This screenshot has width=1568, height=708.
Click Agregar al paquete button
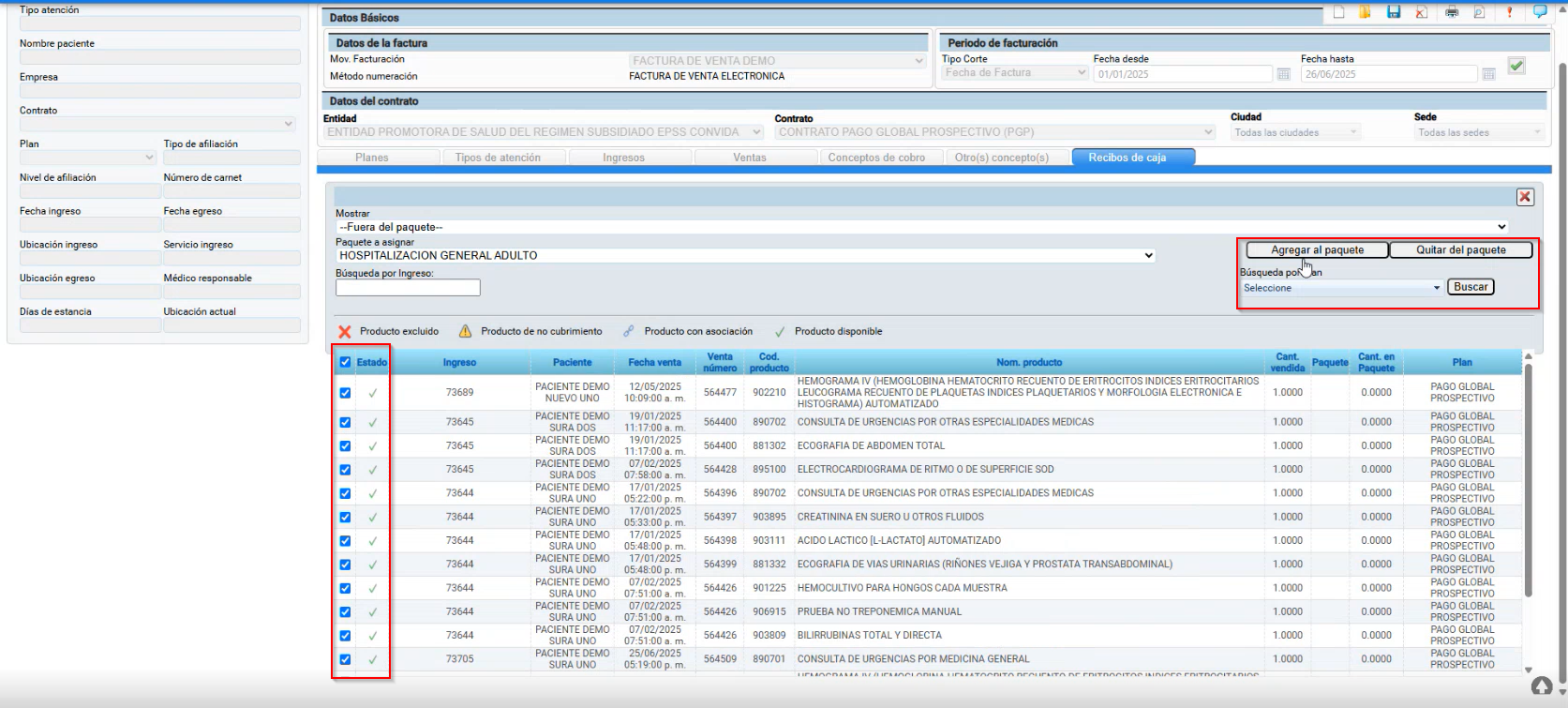tap(1317, 249)
